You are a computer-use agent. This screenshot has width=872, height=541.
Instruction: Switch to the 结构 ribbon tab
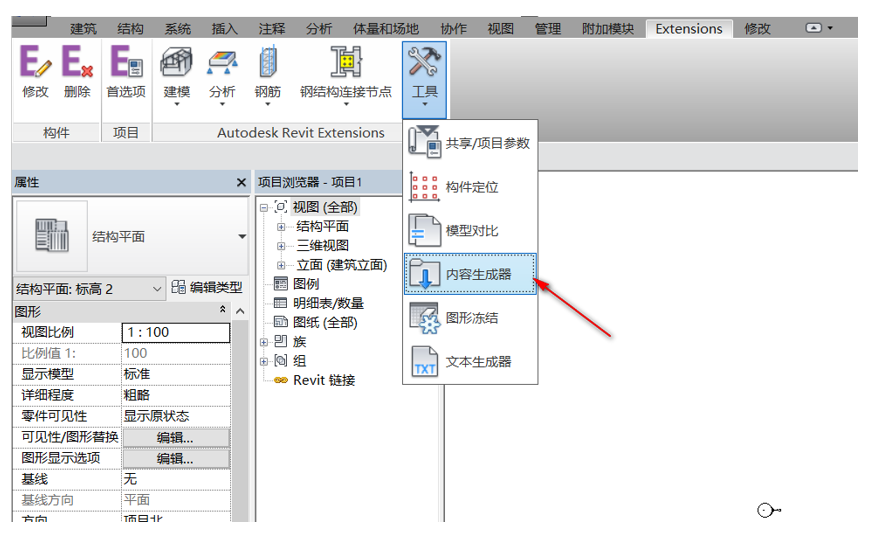[x=130, y=29]
